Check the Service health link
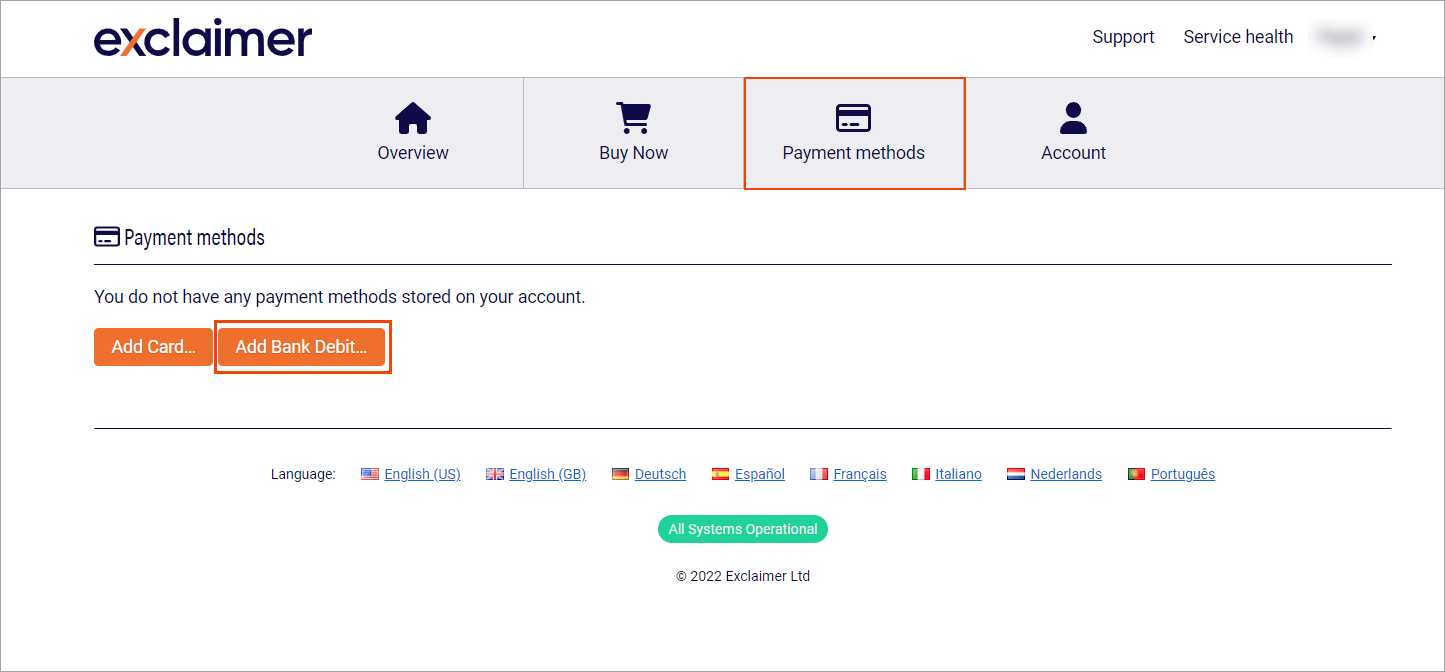Screen dimensions: 1445x672 point(1238,37)
